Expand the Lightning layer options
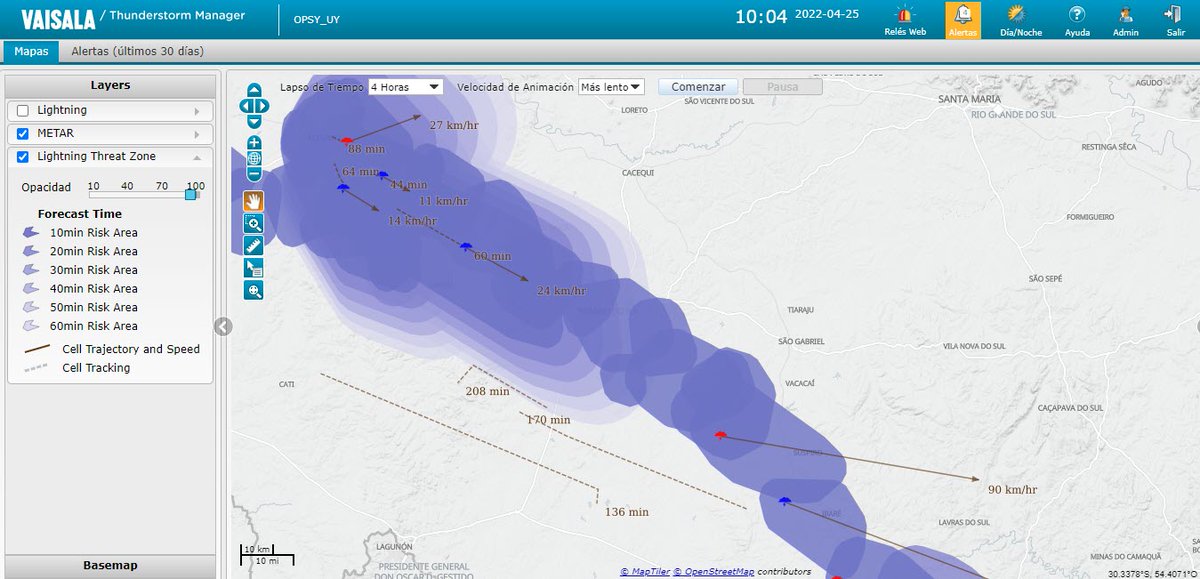The height and width of the screenshot is (579, 1200). (x=197, y=111)
